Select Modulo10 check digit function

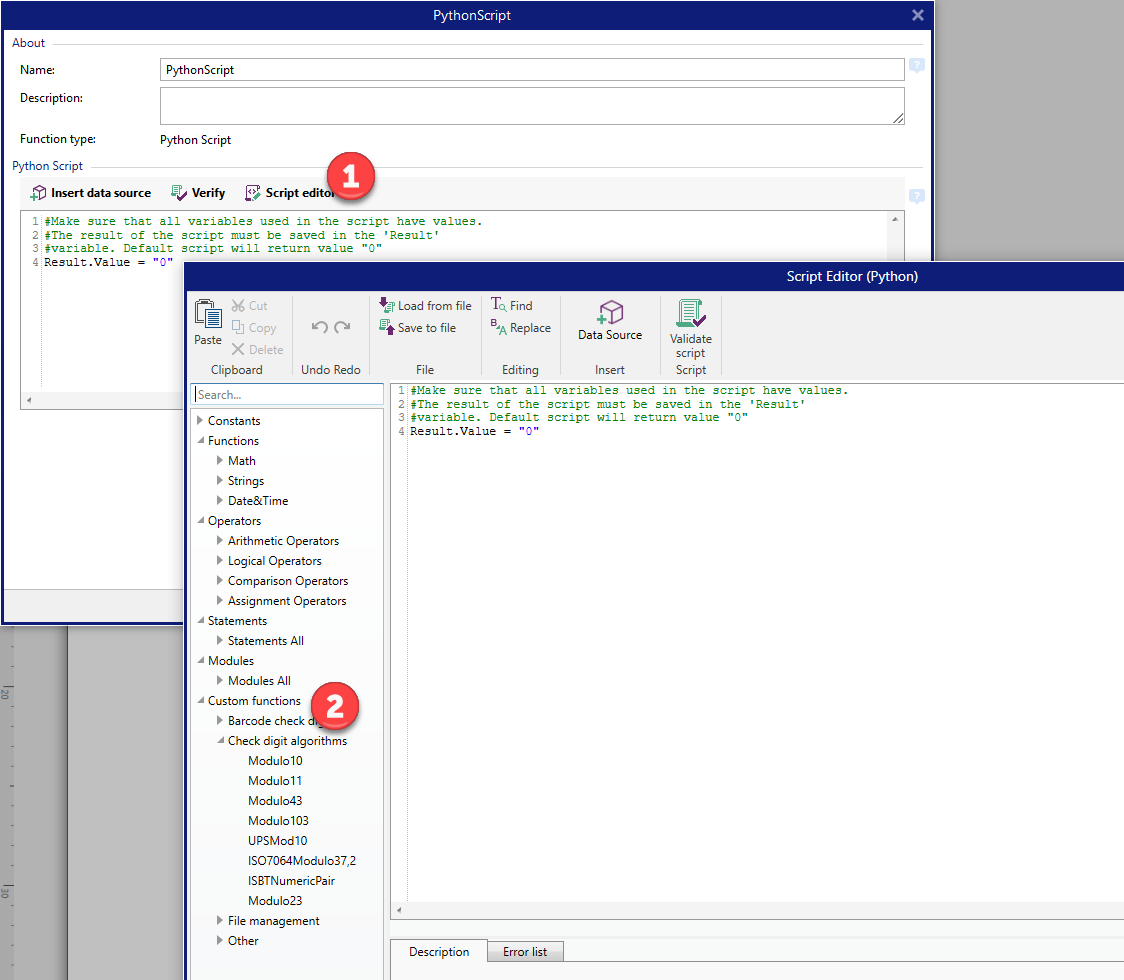coord(275,761)
